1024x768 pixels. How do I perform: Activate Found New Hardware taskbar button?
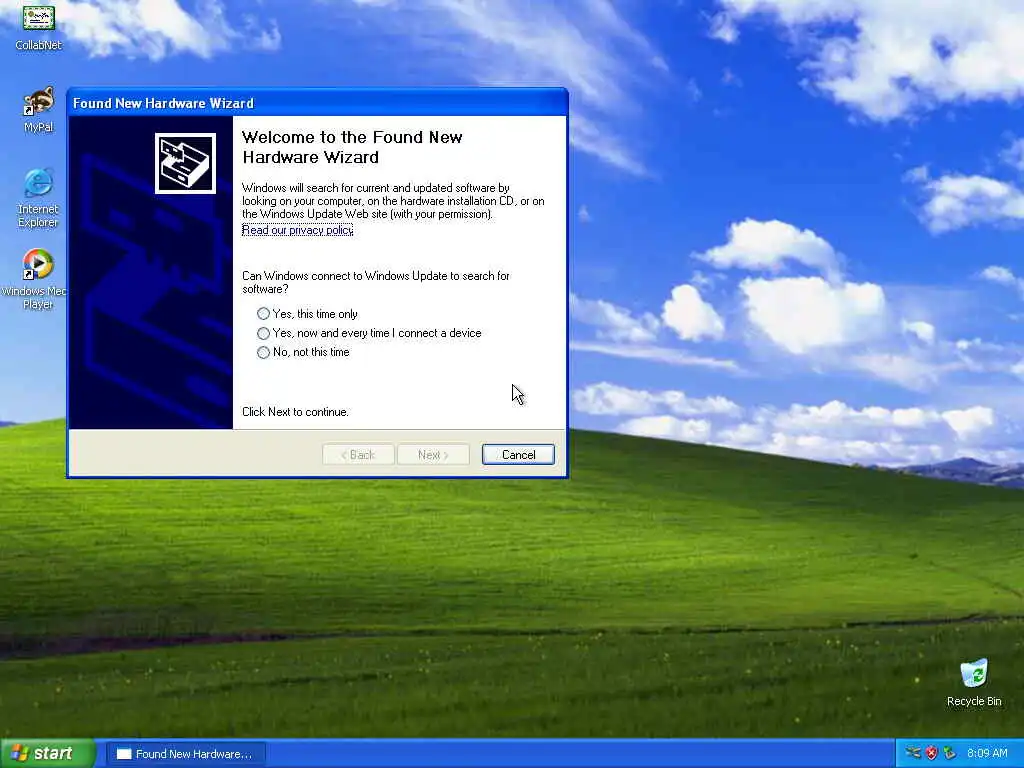tap(186, 754)
